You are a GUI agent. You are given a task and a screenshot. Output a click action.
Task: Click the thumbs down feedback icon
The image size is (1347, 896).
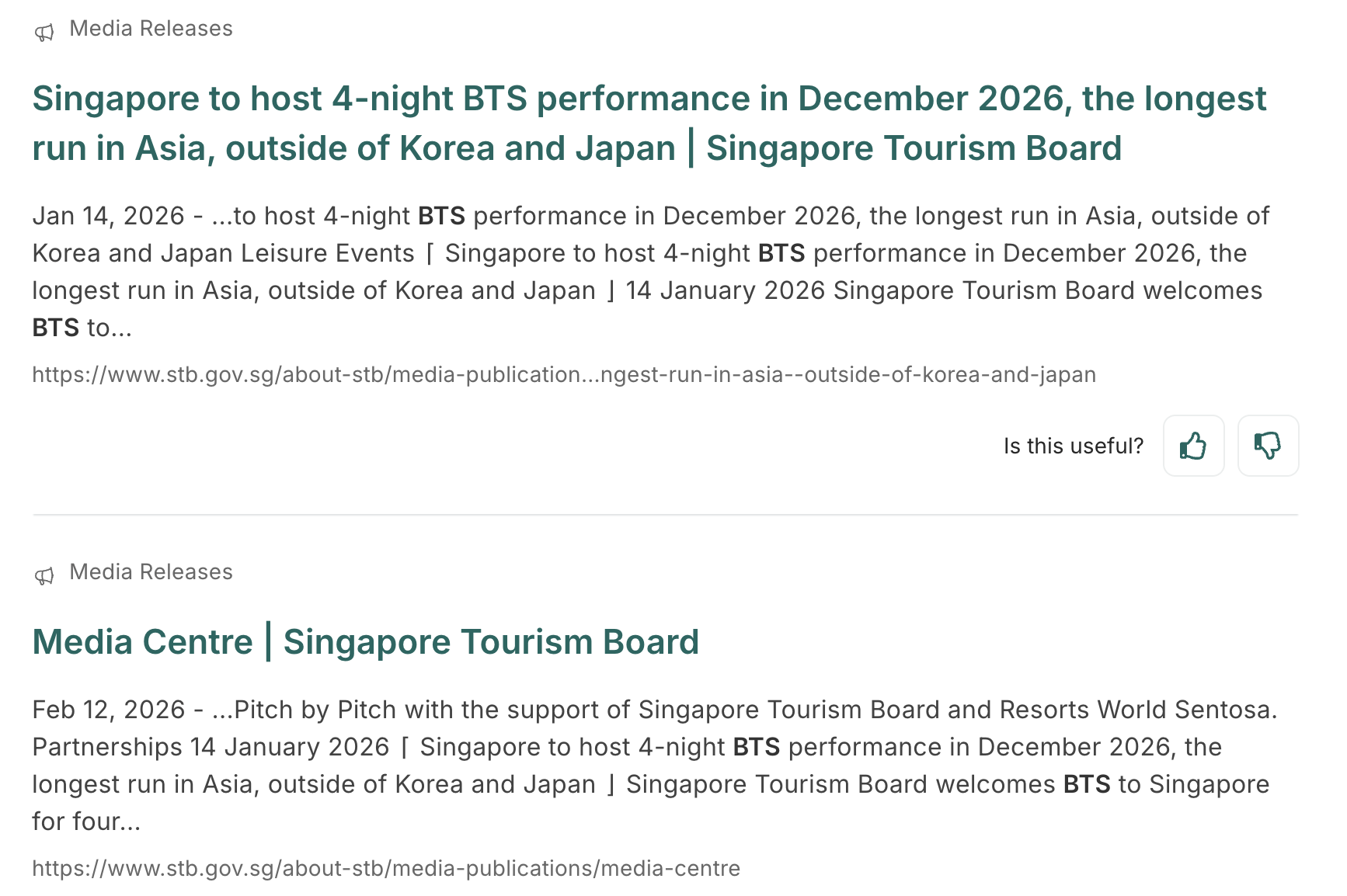click(x=1268, y=446)
